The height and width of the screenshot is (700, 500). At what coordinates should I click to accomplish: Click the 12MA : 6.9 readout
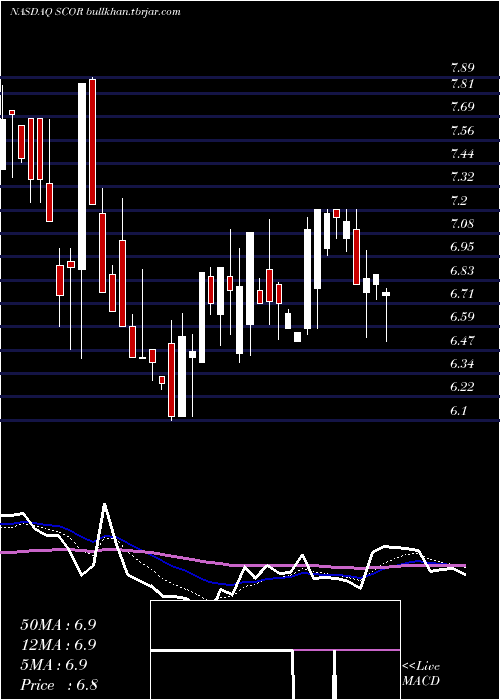pos(58,645)
